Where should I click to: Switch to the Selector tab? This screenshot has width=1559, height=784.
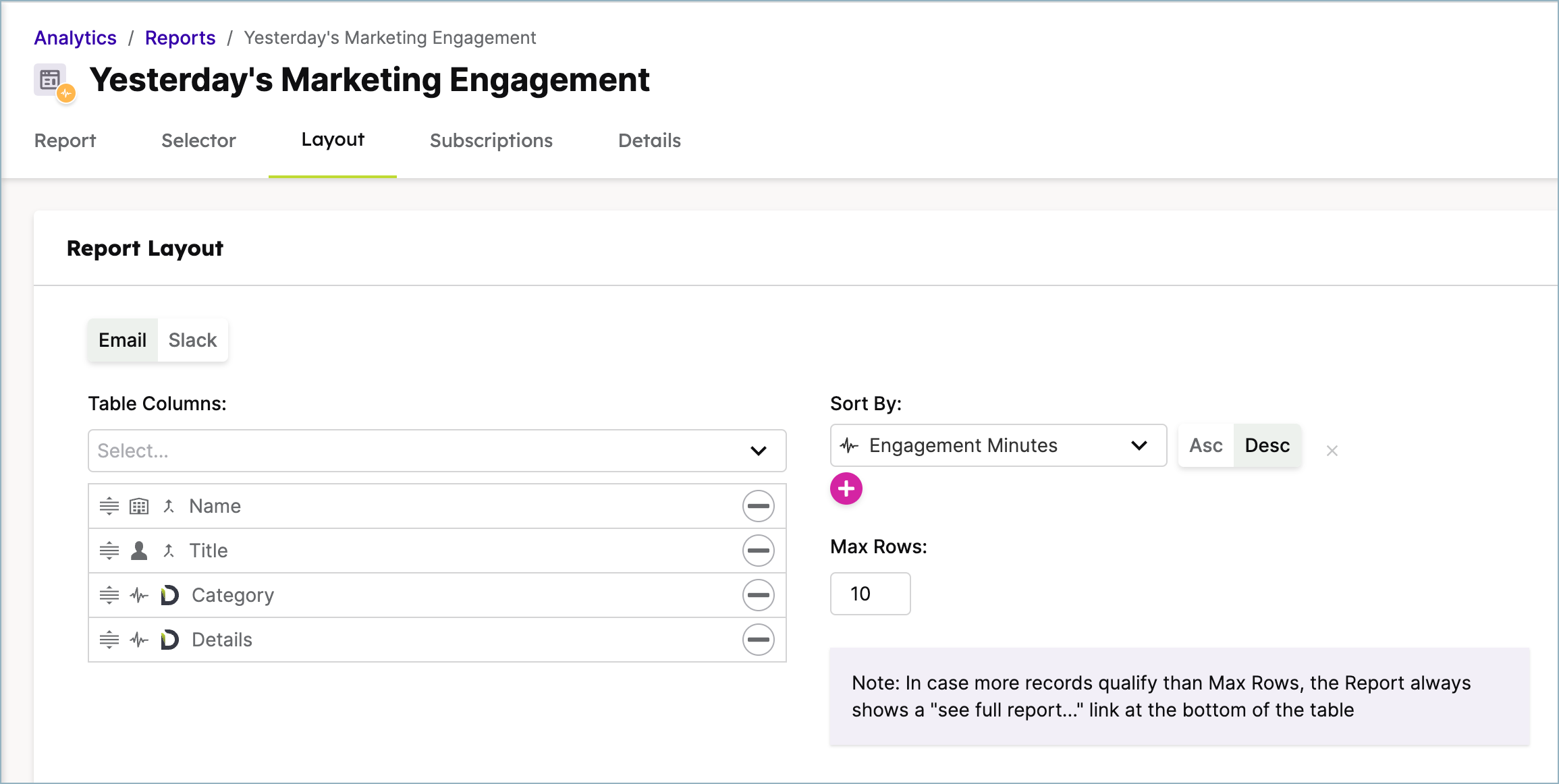pos(198,140)
